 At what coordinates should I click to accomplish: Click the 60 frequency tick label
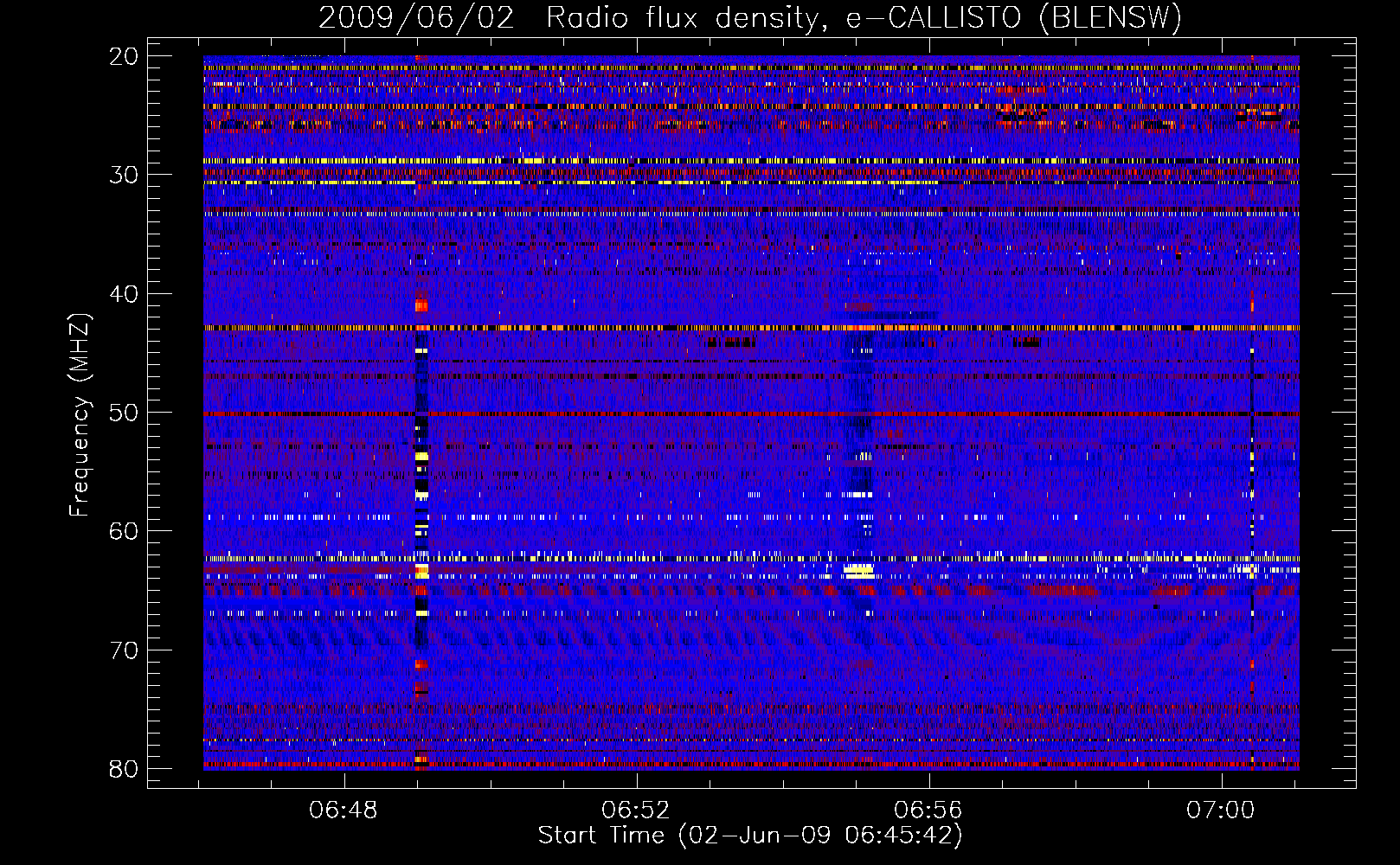click(x=125, y=531)
